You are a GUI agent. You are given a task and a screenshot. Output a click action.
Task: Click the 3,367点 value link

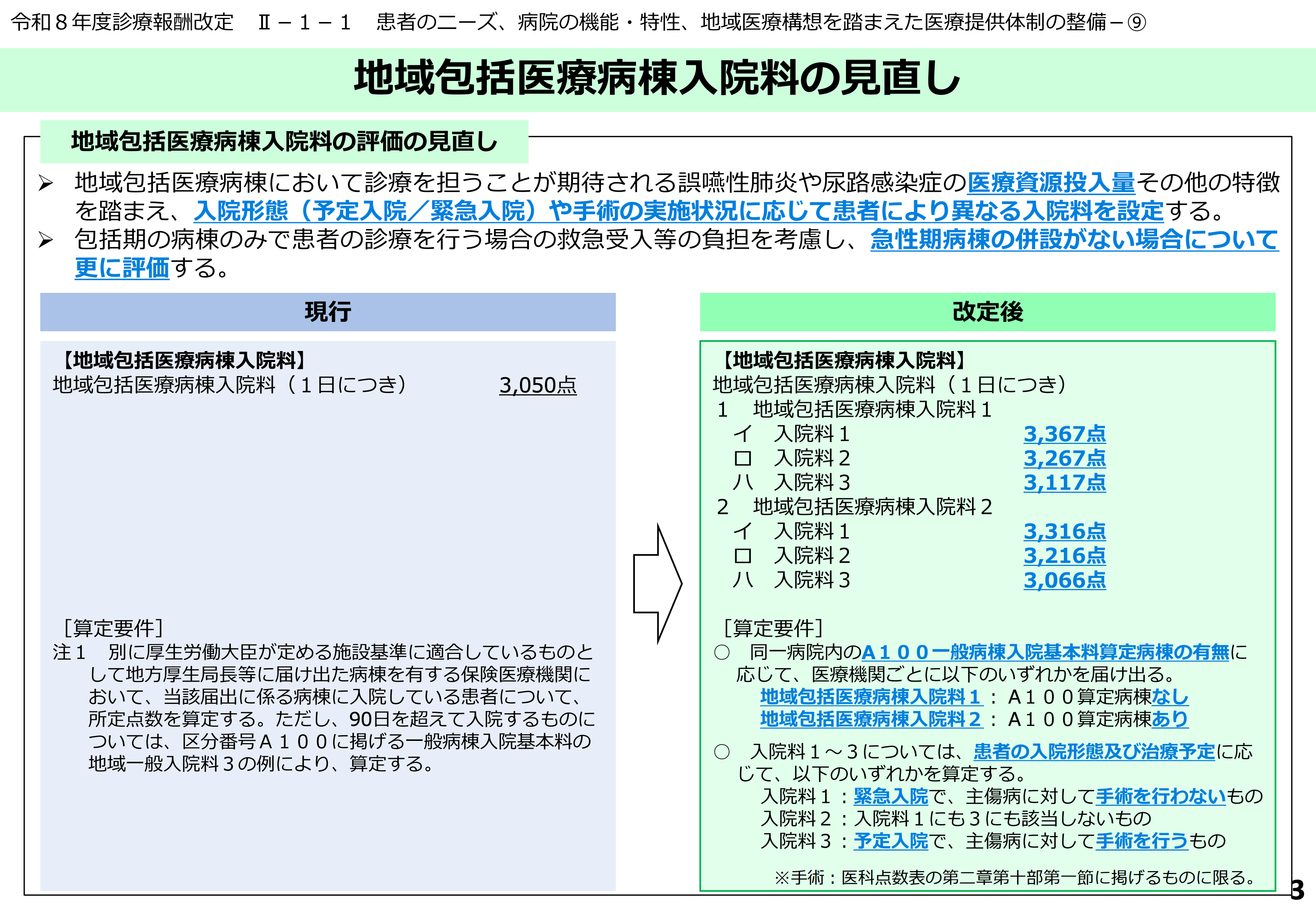[1064, 434]
